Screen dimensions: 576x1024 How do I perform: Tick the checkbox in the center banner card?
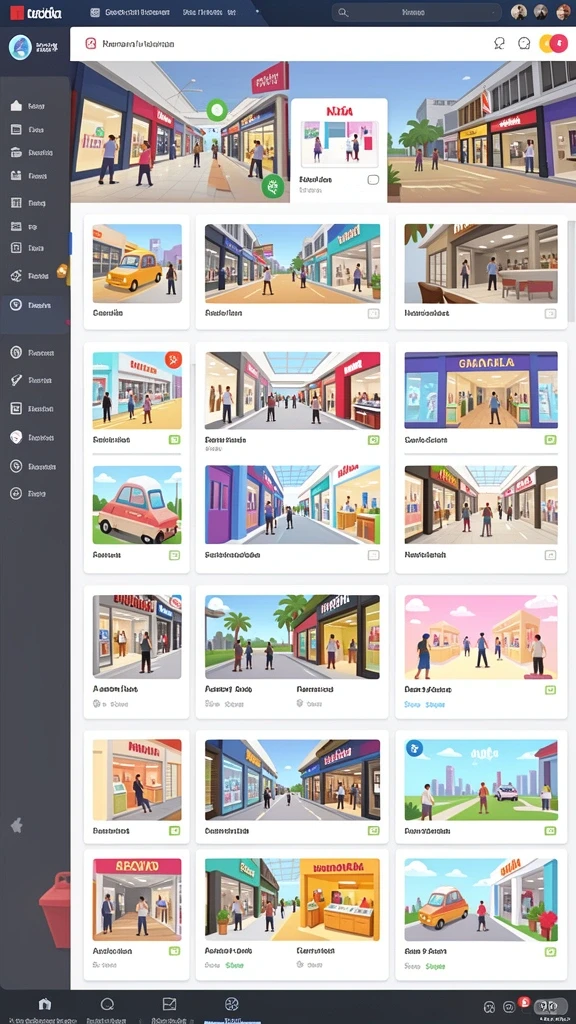click(x=373, y=180)
